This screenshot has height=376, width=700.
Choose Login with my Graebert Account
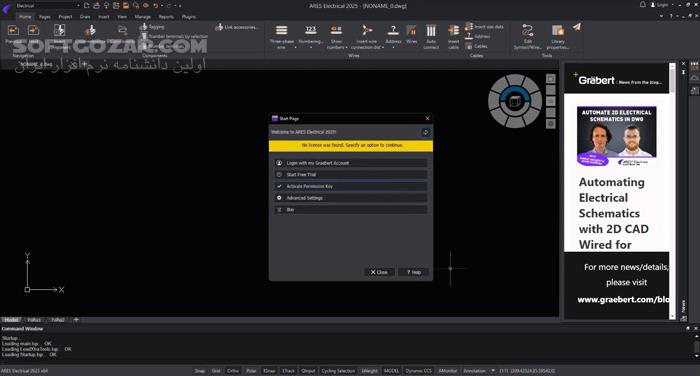350,163
